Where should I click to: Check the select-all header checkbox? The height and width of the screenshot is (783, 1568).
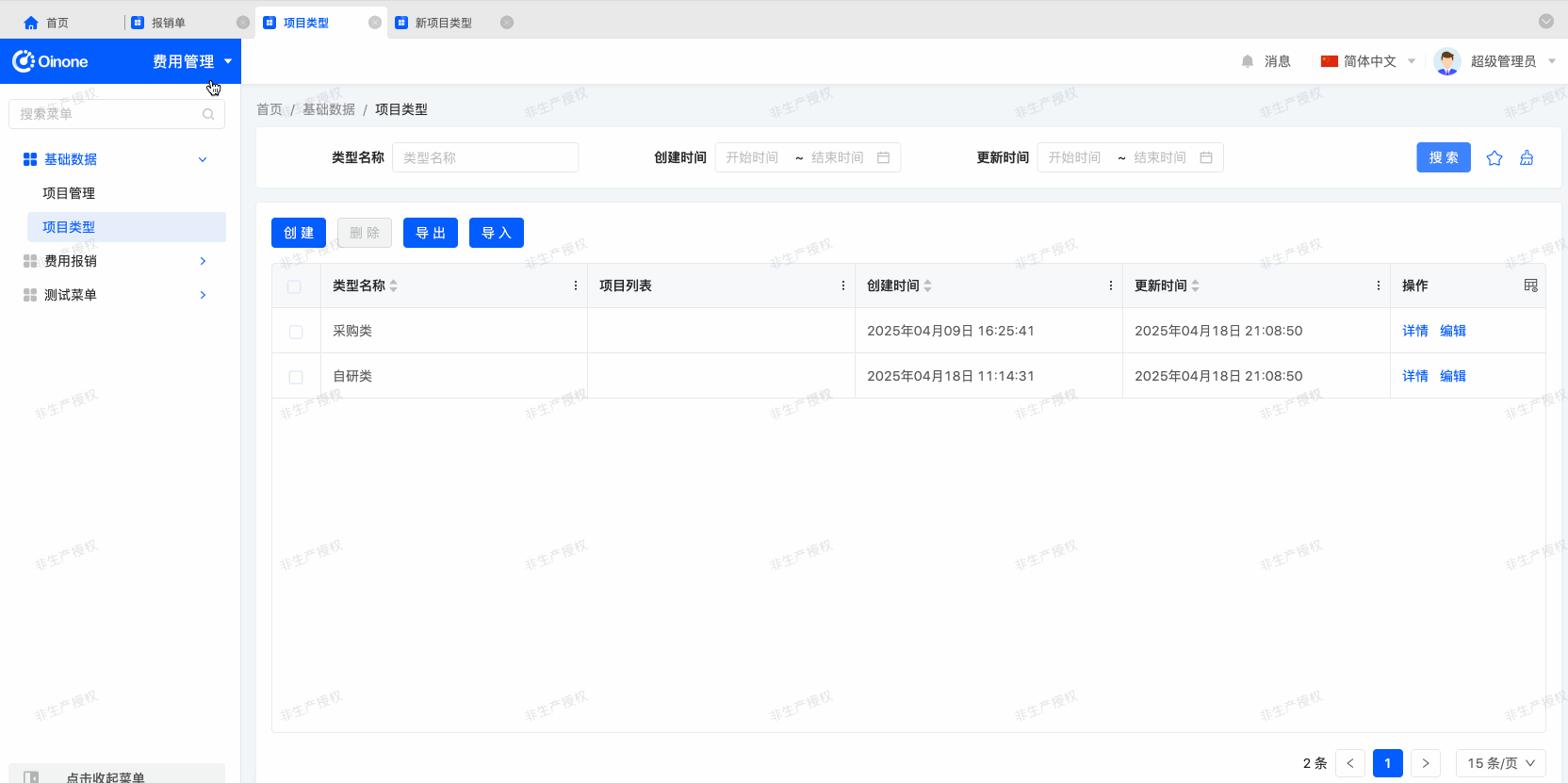click(x=295, y=286)
